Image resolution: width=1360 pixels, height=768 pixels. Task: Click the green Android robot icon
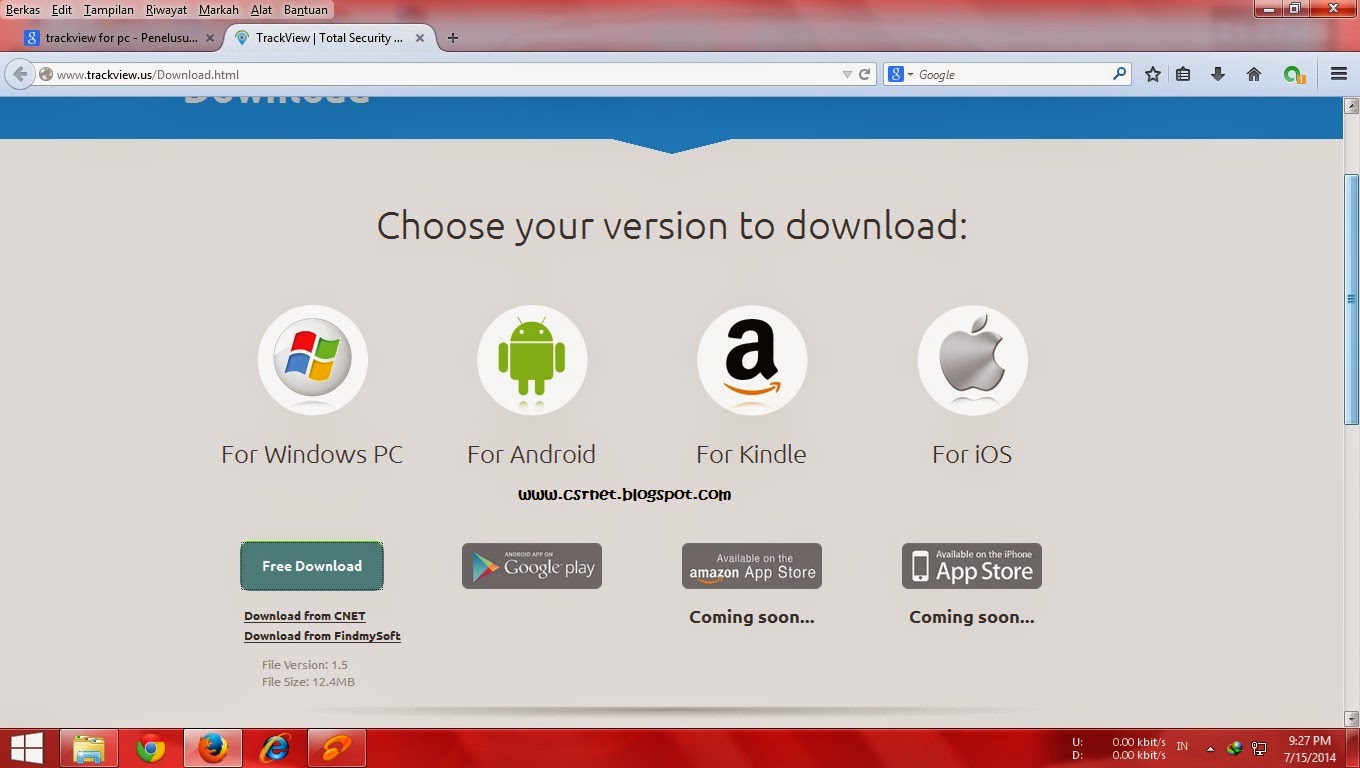[532, 360]
